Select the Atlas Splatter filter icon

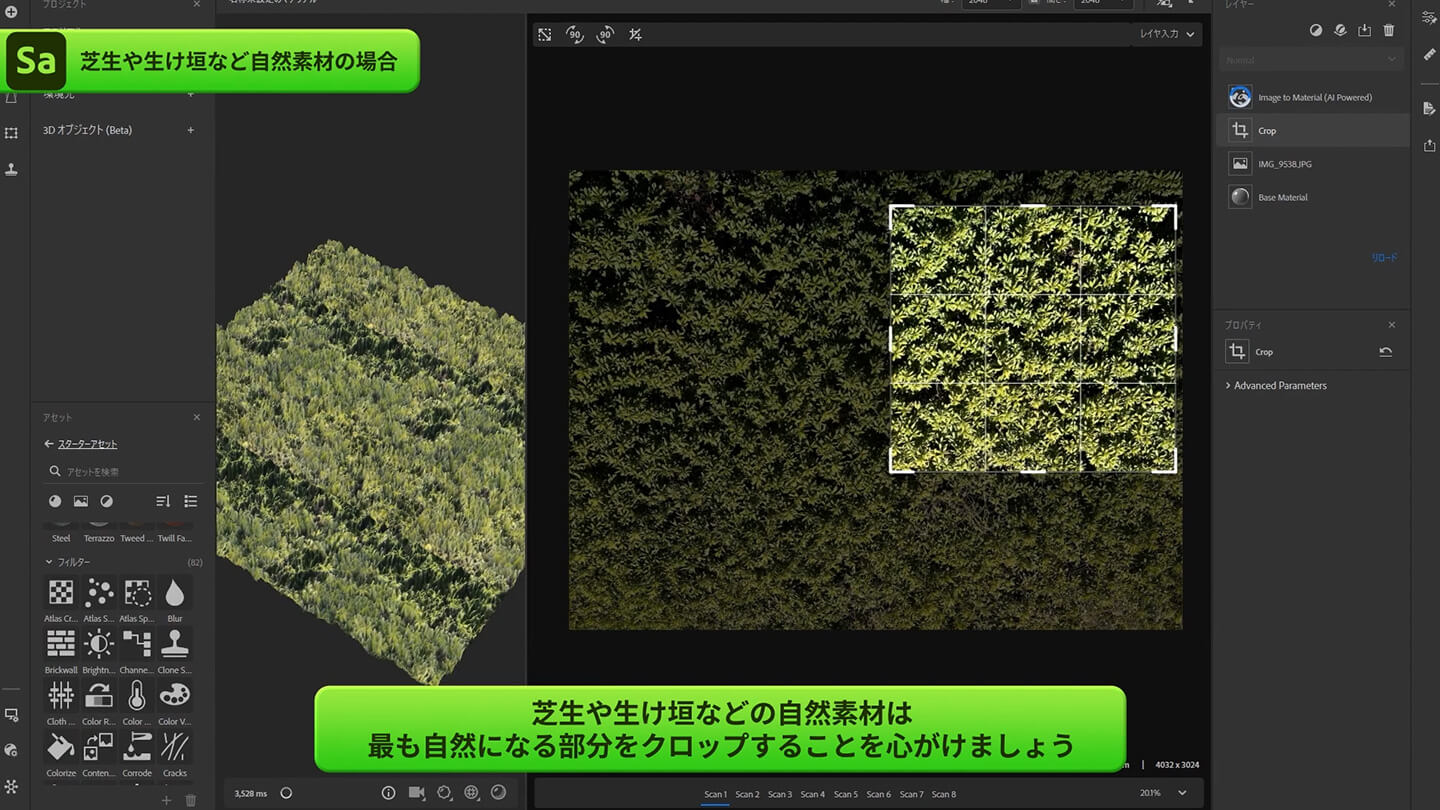(x=137, y=593)
